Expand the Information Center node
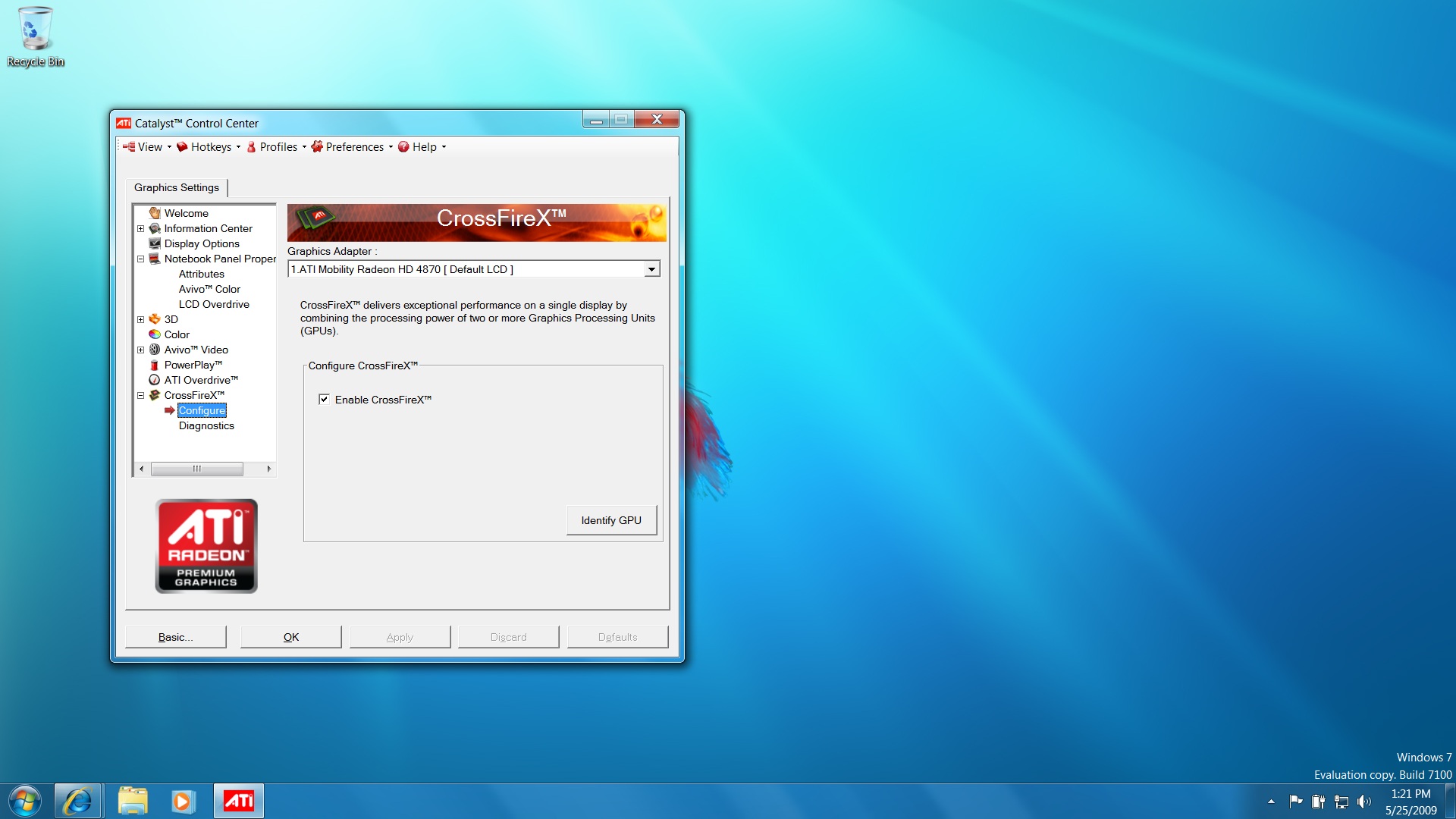This screenshot has height=819, width=1456. coord(140,228)
